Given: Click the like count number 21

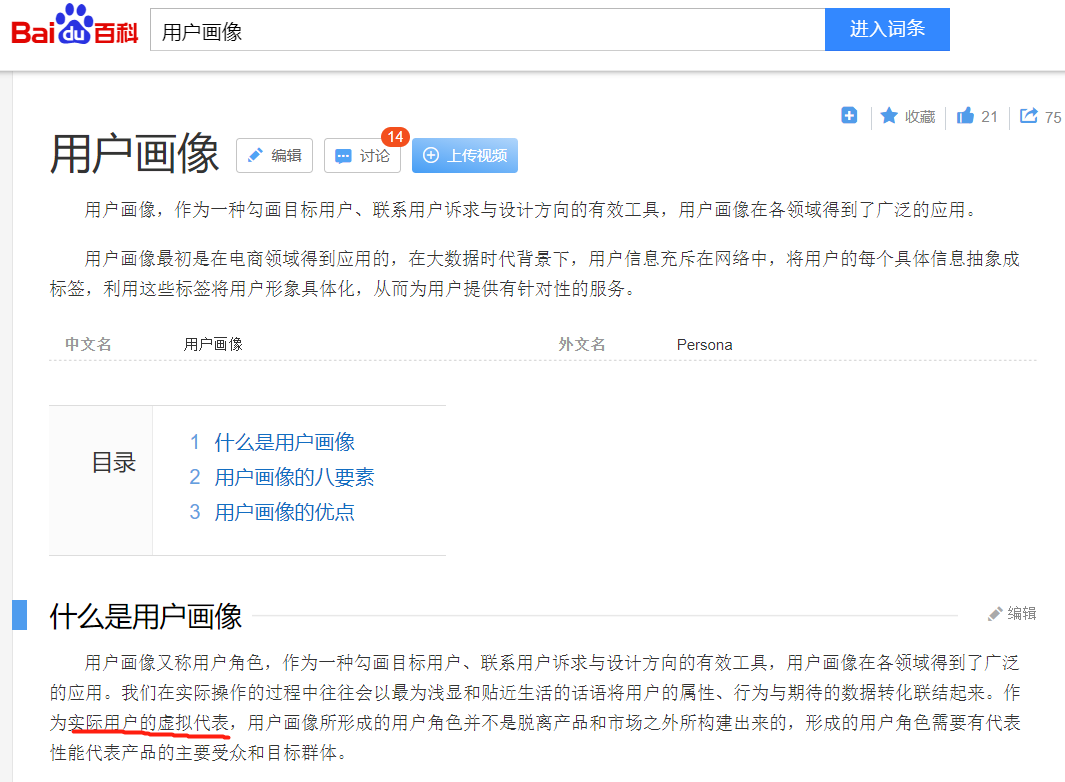Looking at the screenshot, I should point(992,116).
